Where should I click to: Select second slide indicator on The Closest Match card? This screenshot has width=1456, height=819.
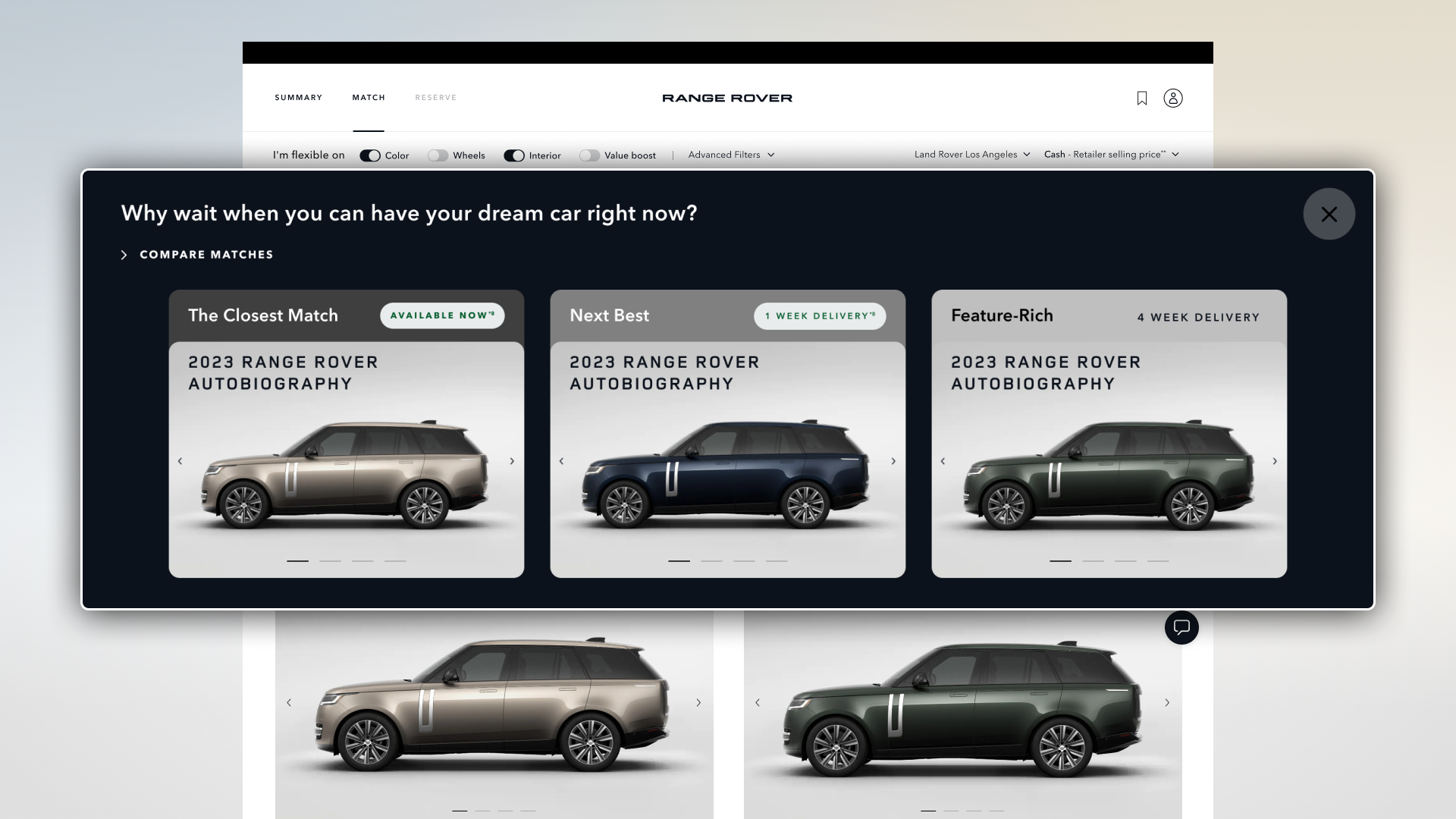[330, 561]
